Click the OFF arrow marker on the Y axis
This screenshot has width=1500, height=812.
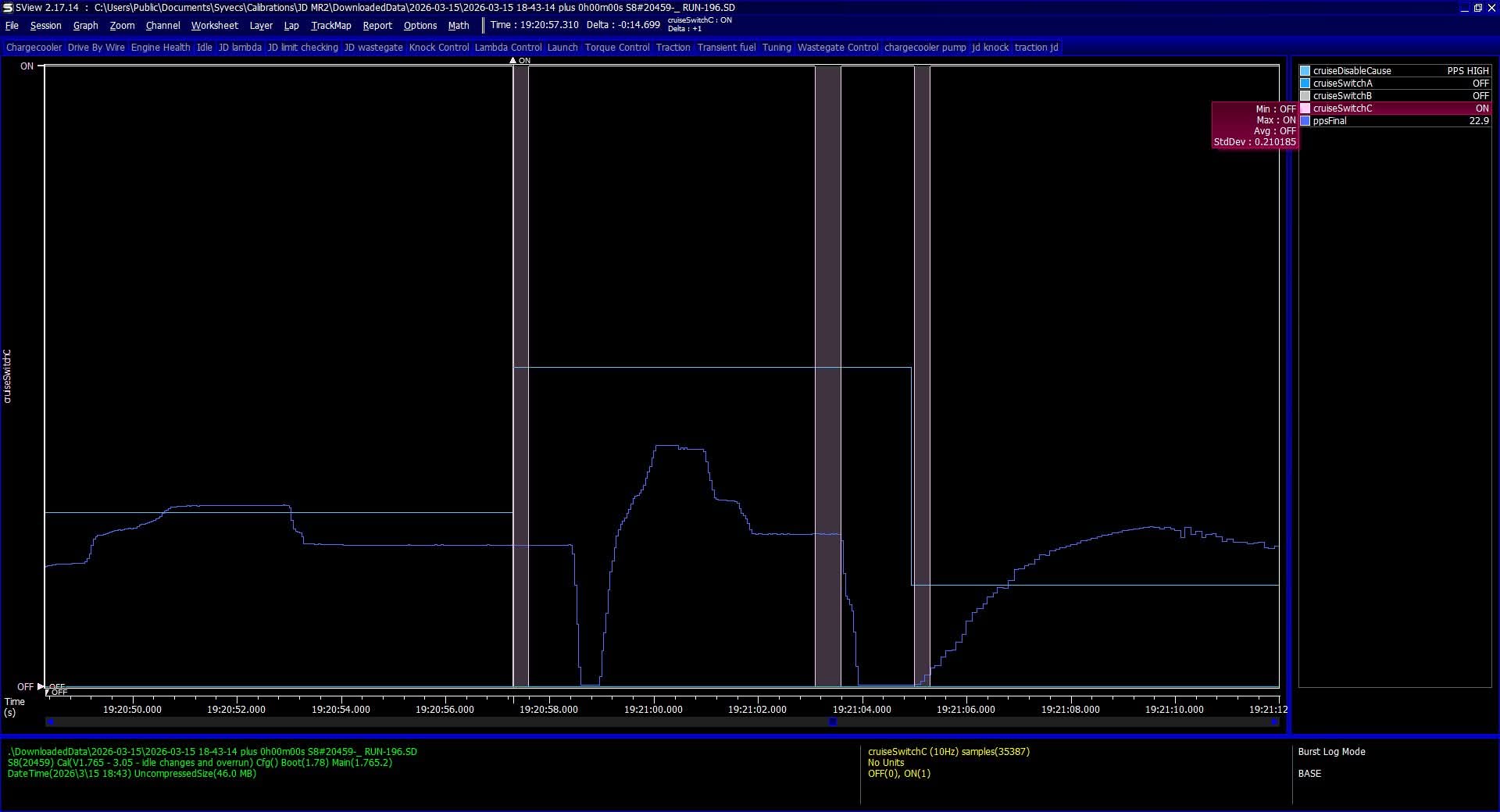pyautogui.click(x=41, y=687)
